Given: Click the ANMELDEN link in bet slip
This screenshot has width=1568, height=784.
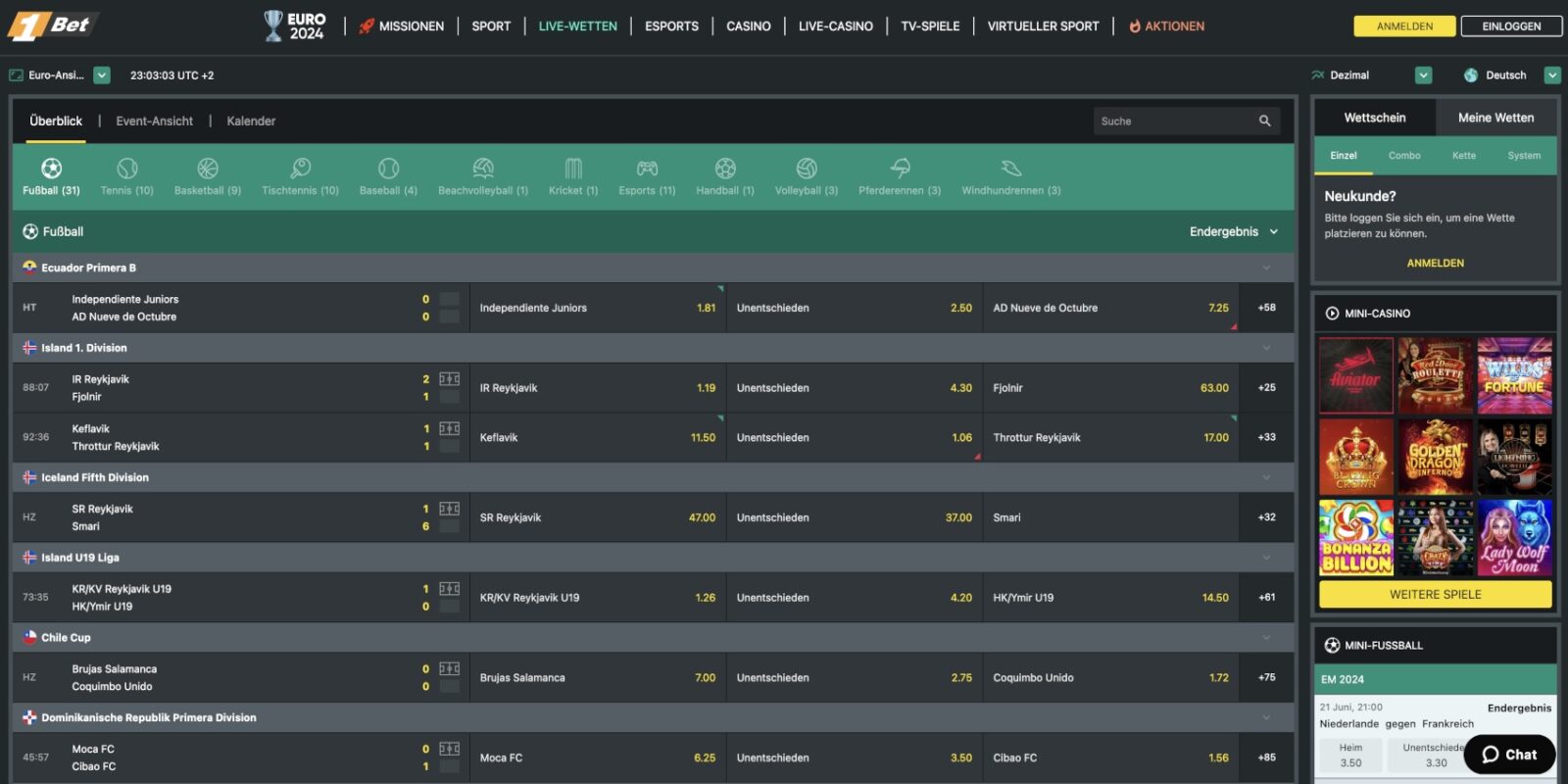Looking at the screenshot, I should point(1436,264).
